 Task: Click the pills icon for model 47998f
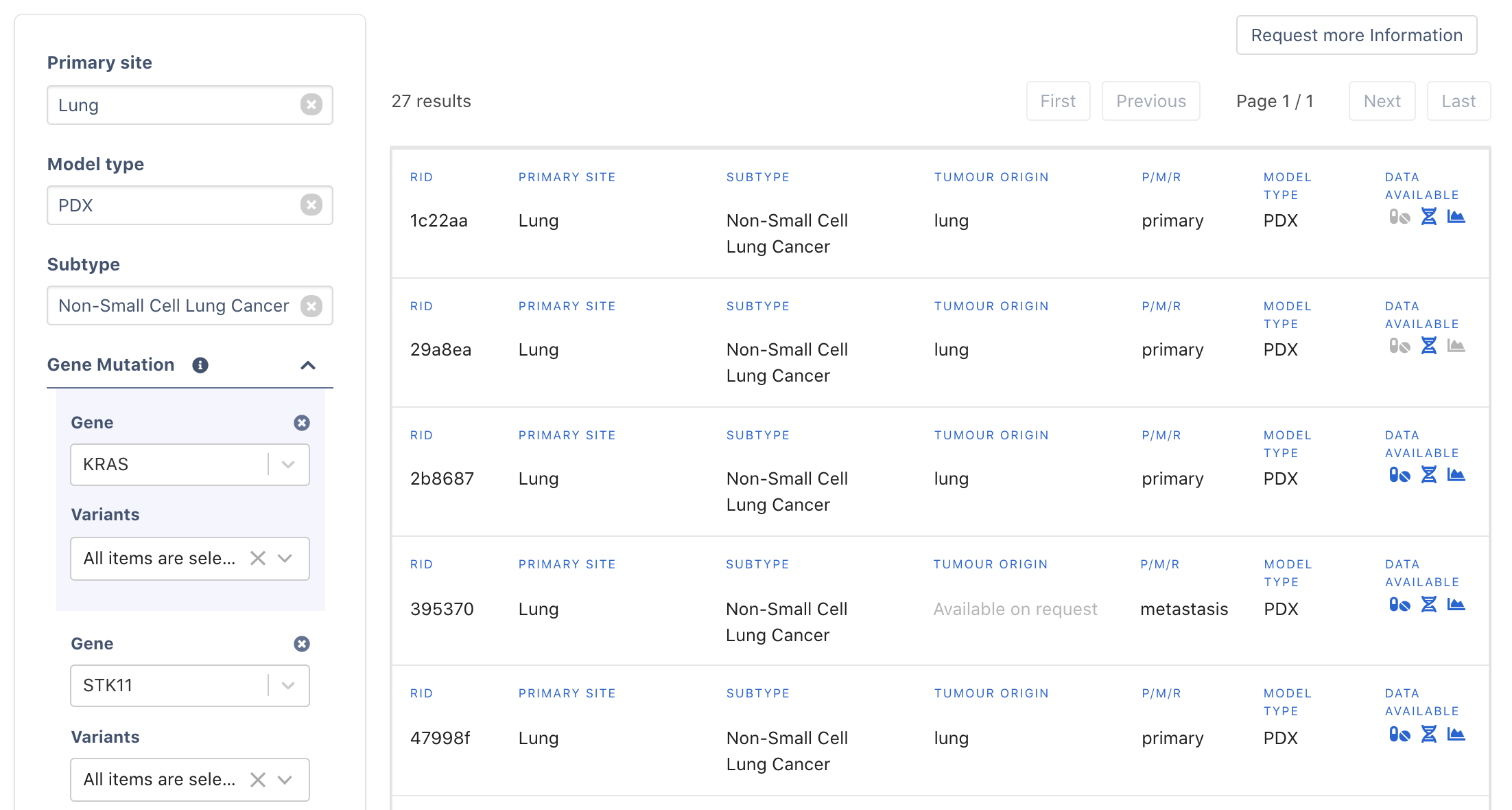[x=1399, y=734]
